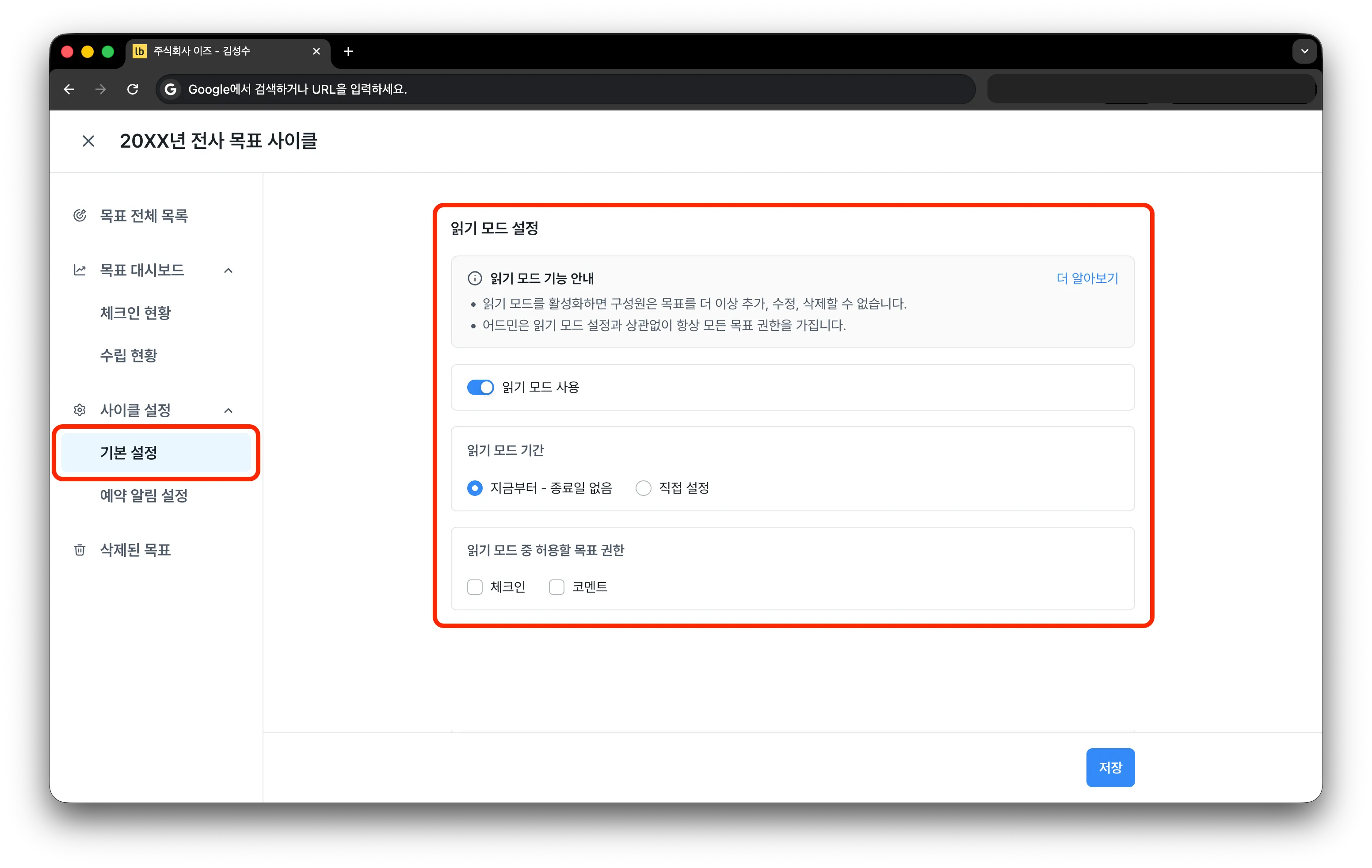Click the browser forward arrow

point(101,89)
